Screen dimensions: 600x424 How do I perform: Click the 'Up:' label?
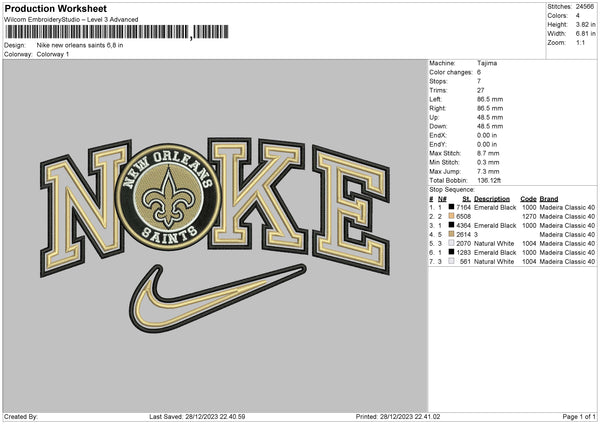[x=434, y=117]
